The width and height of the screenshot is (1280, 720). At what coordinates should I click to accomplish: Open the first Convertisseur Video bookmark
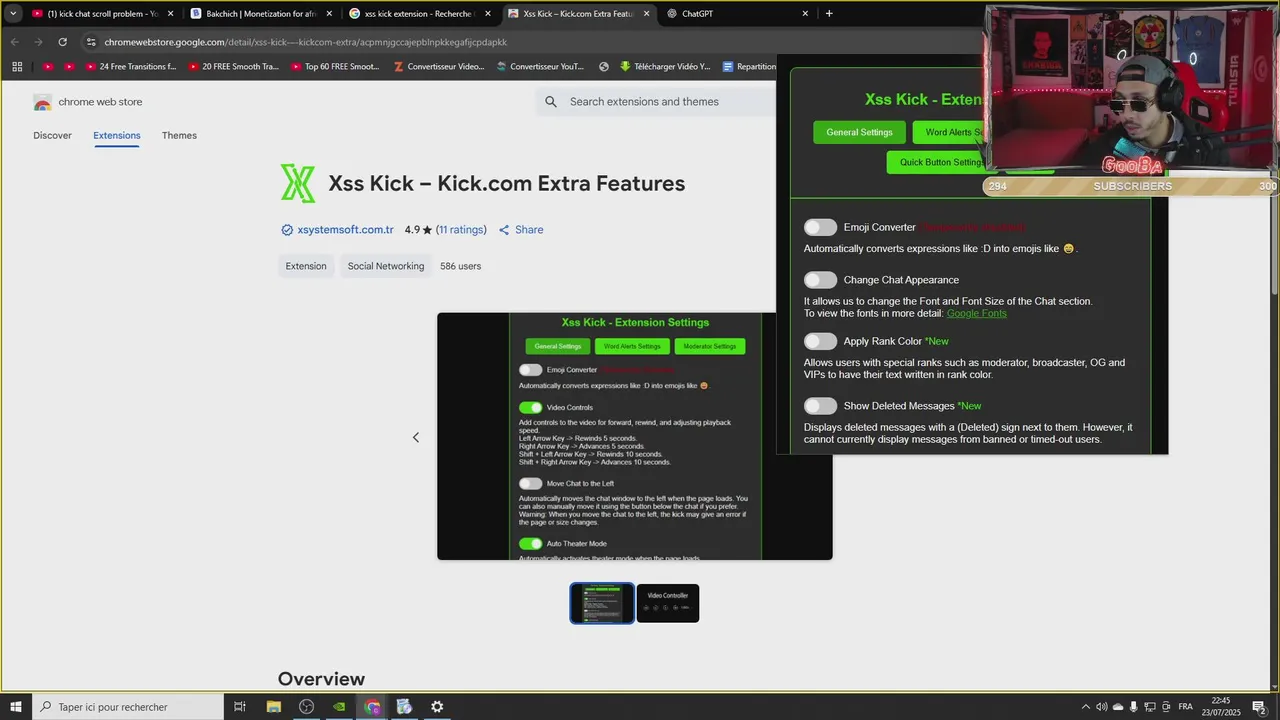click(x=439, y=67)
